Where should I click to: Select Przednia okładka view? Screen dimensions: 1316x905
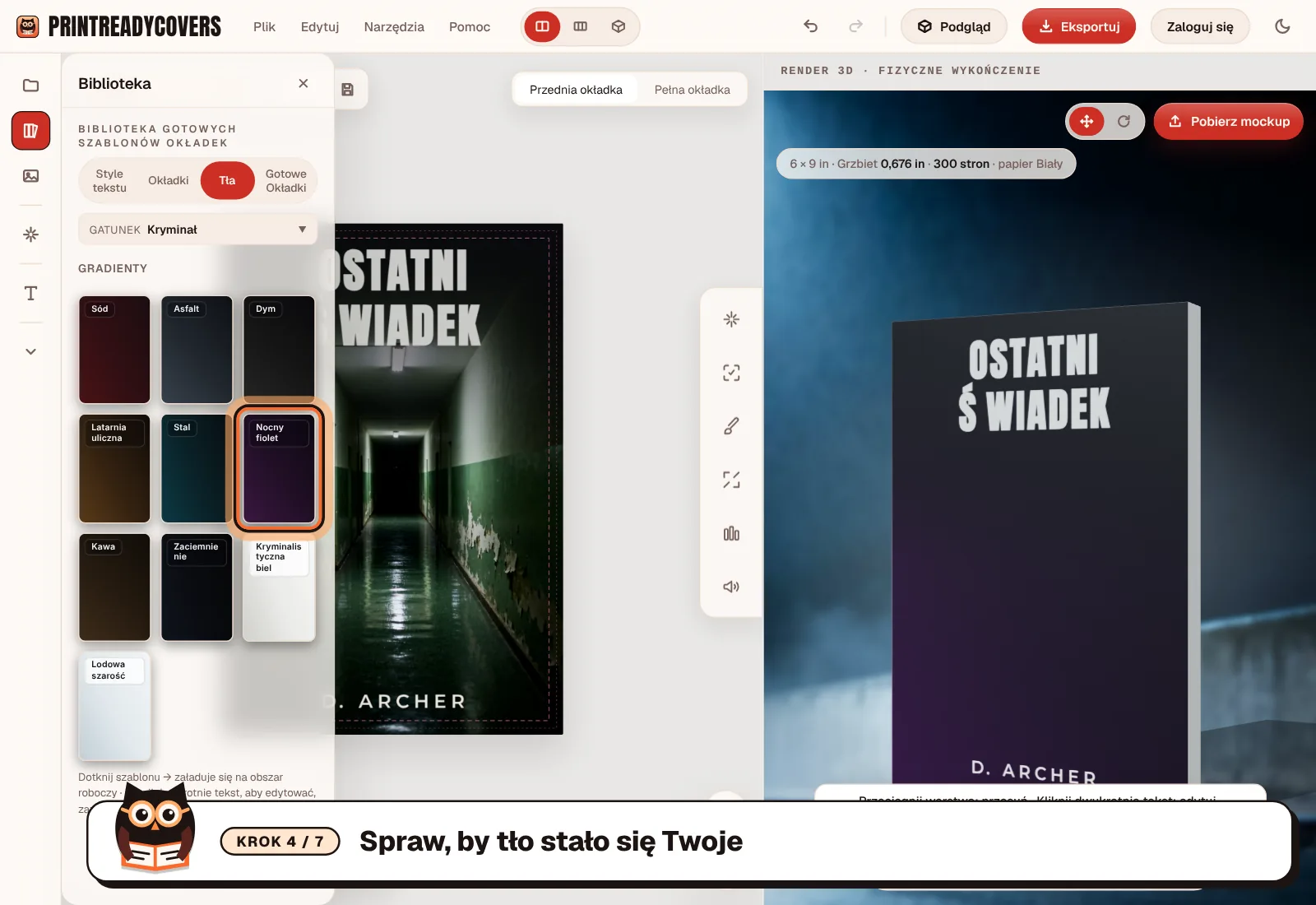[x=576, y=90]
